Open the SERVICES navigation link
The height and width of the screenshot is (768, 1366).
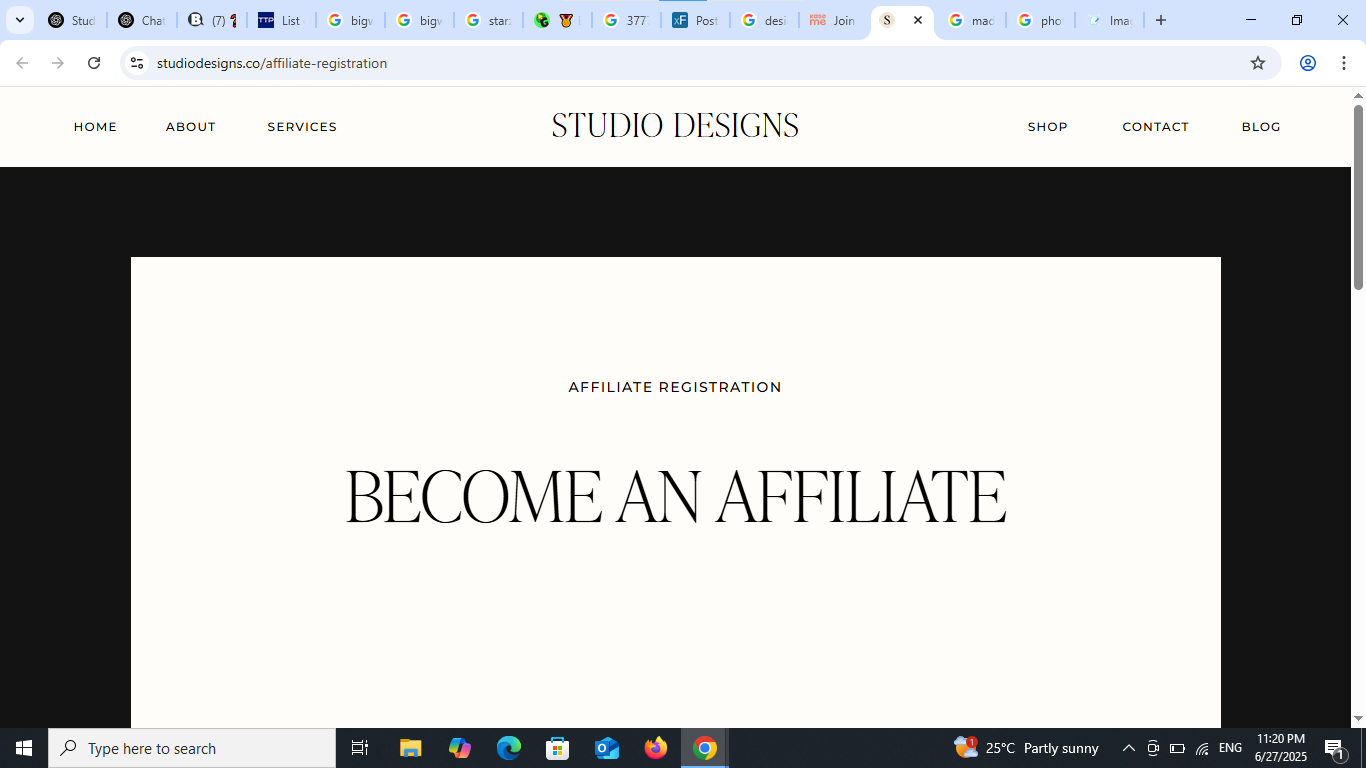[302, 127]
